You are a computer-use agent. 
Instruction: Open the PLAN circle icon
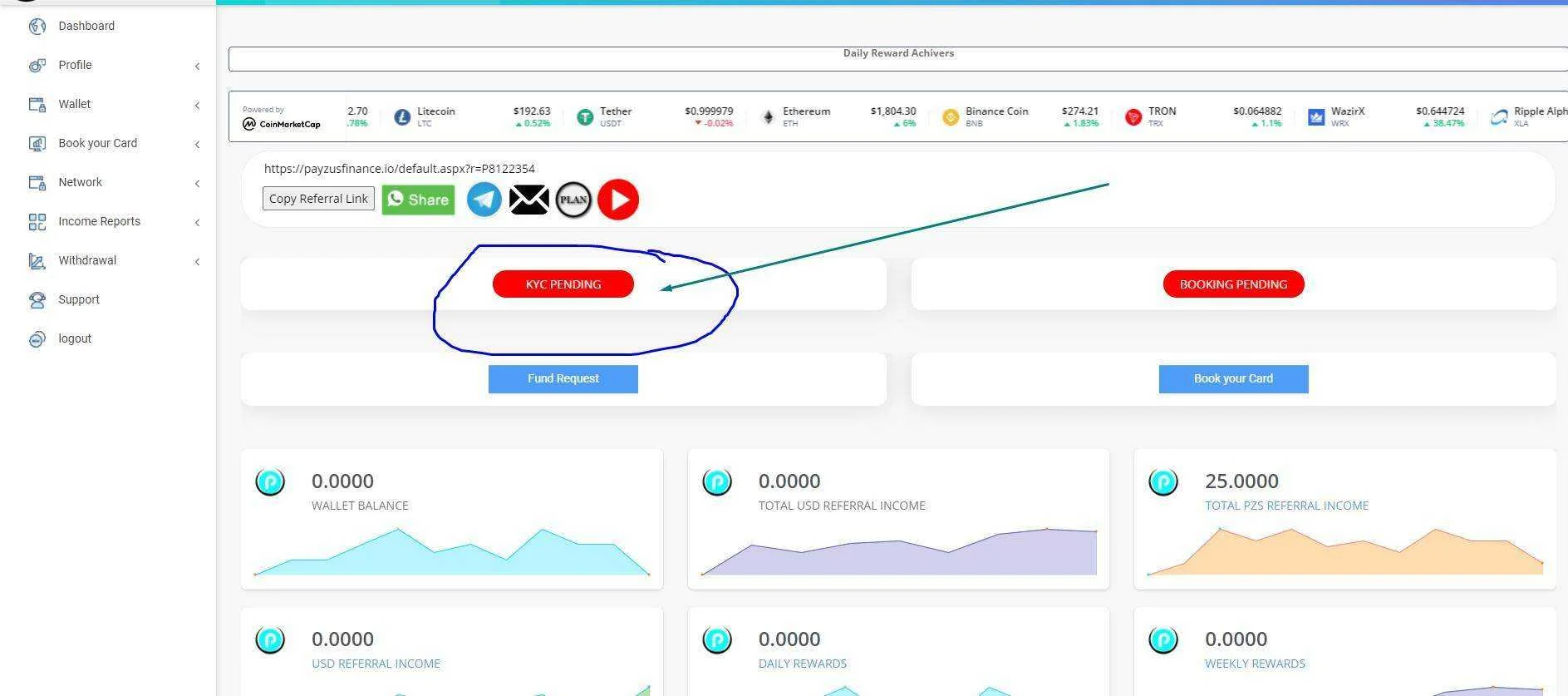[573, 200]
